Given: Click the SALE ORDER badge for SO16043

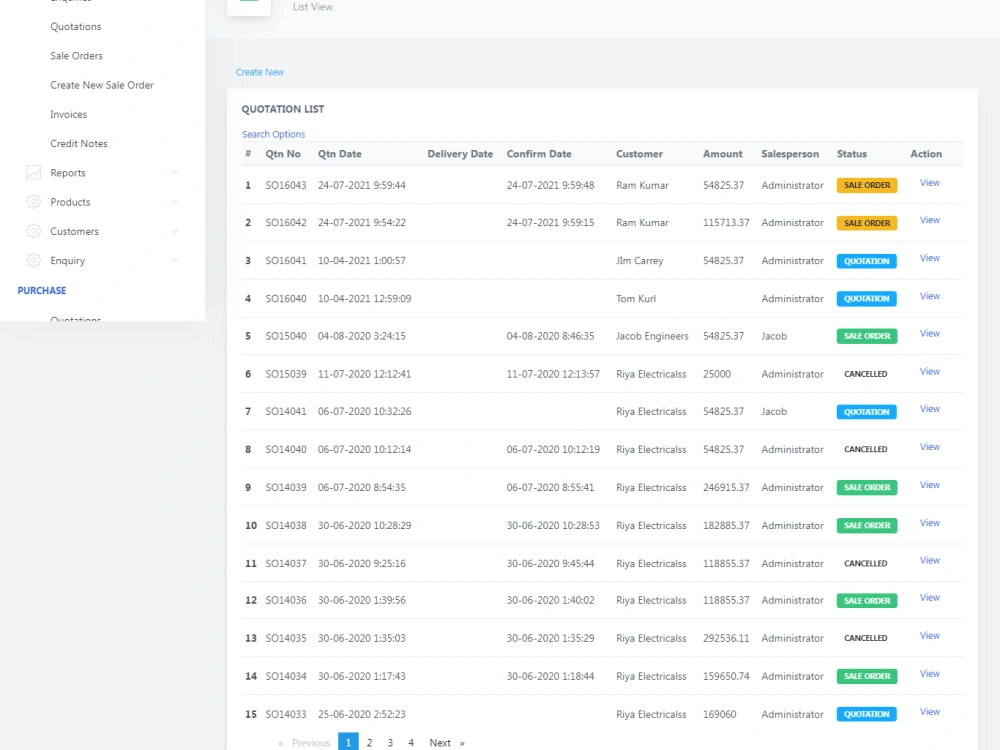Looking at the screenshot, I should click(867, 186).
